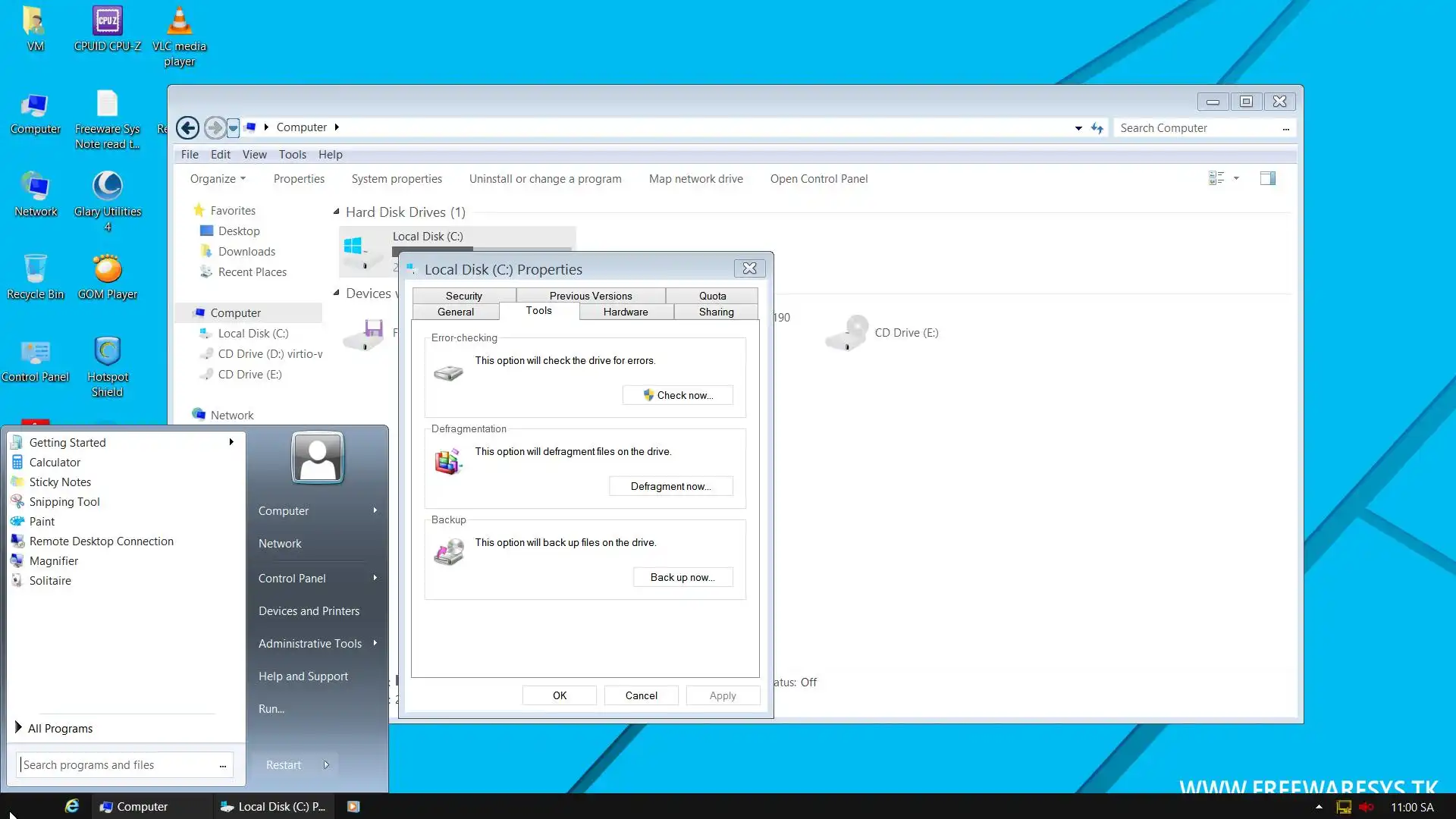Click Internet Explorer taskbar icon

[x=72, y=806]
